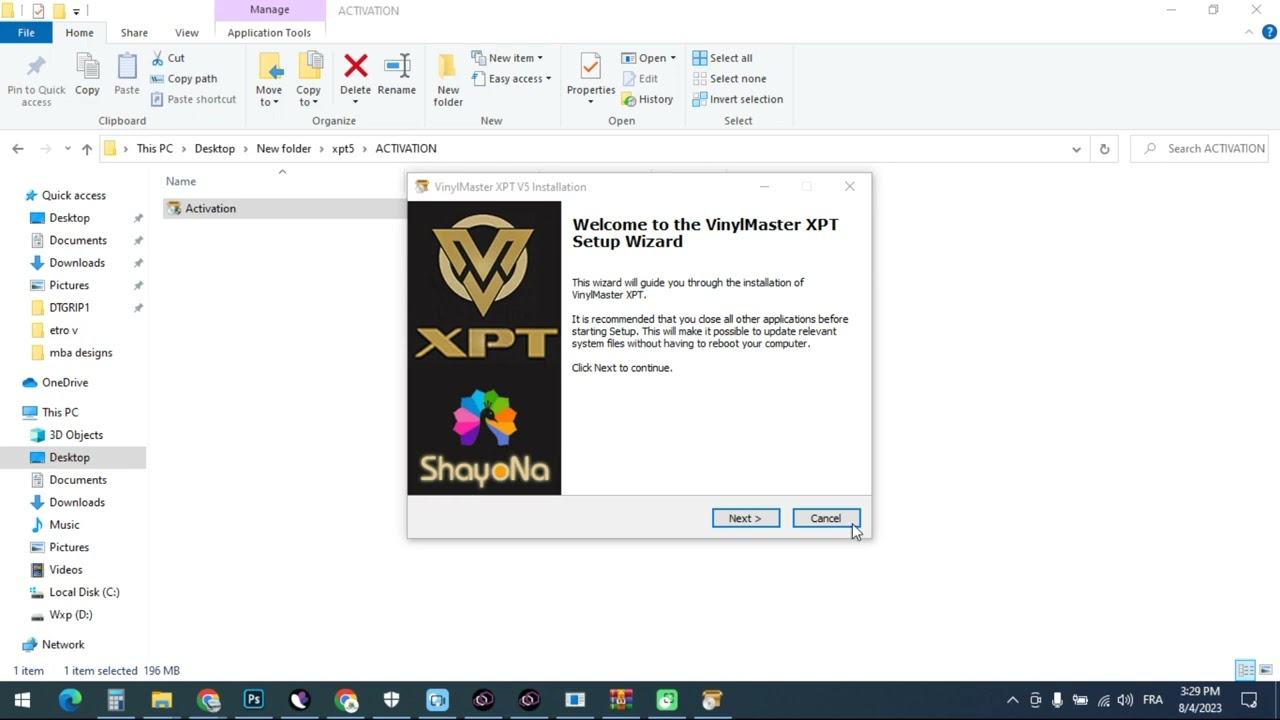Viewport: 1280px width, 720px height.
Task: Open Calculator from the taskbar
Action: coord(115,700)
